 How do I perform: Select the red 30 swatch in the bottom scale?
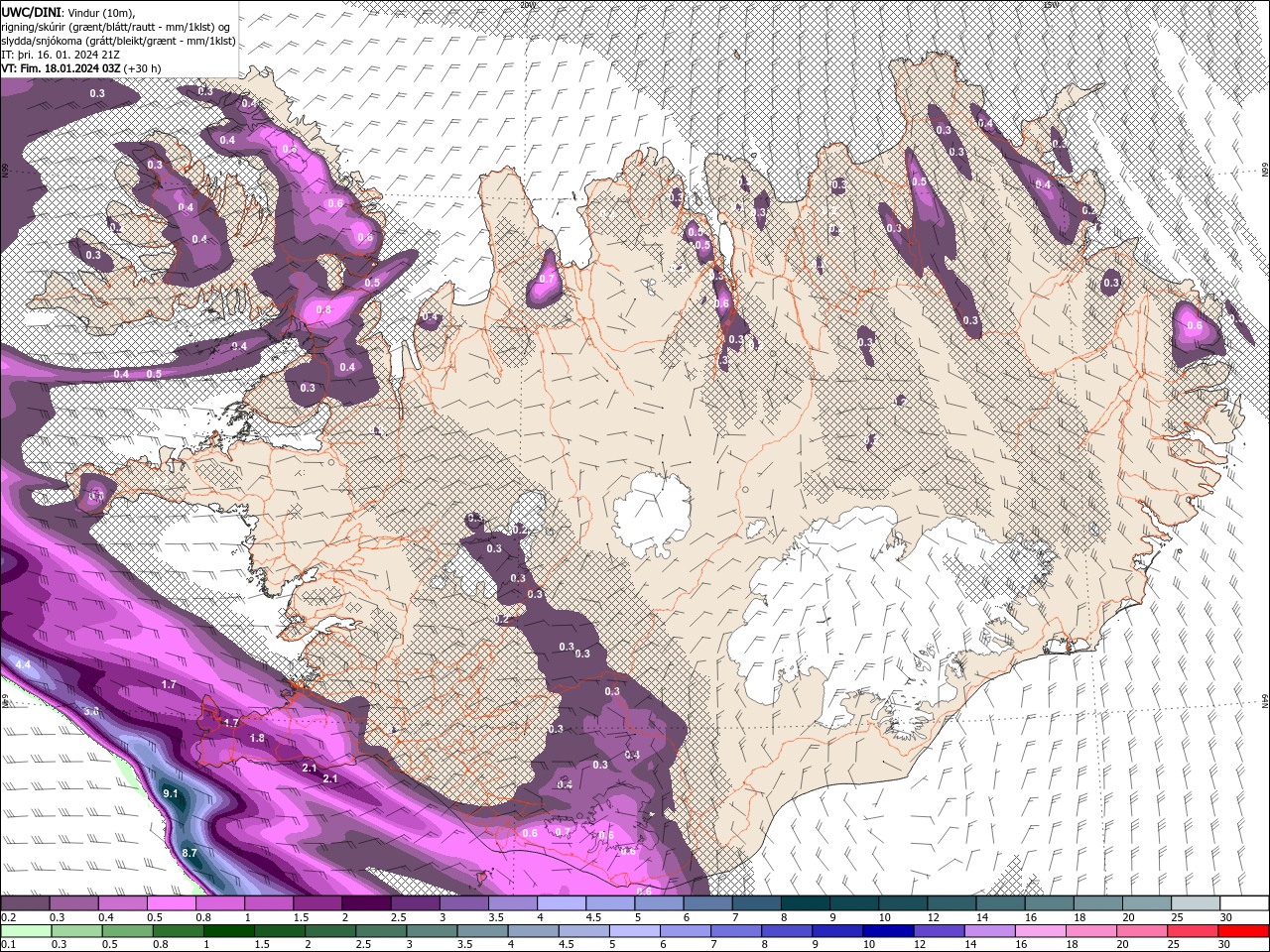click(1243, 931)
